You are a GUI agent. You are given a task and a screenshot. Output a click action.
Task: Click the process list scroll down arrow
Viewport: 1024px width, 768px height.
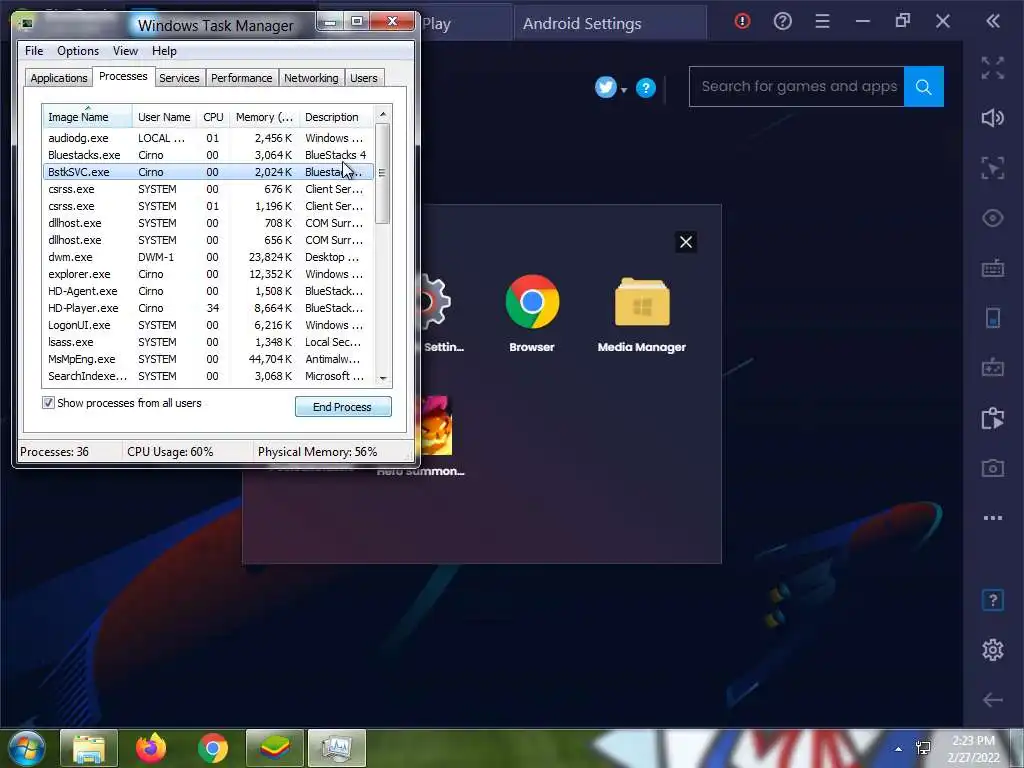click(383, 379)
